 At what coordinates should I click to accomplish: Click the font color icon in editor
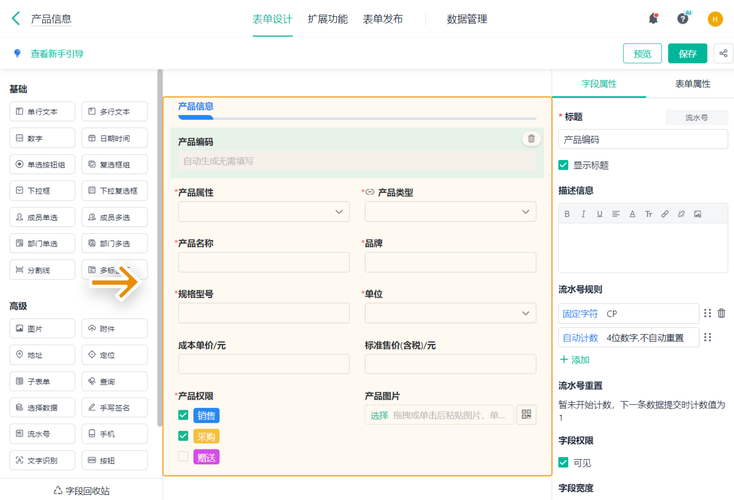[x=632, y=214]
